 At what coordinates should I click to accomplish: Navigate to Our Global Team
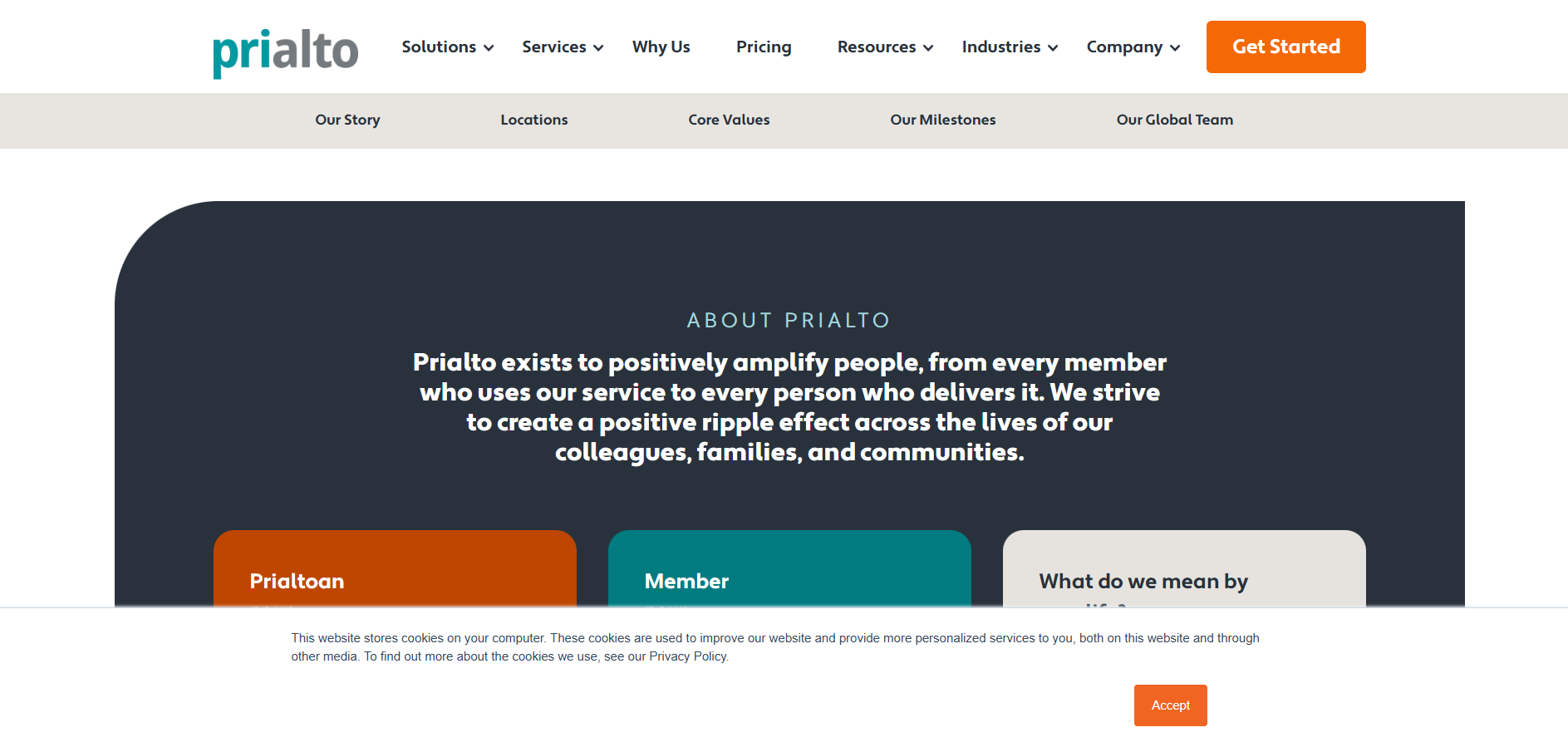(1174, 120)
